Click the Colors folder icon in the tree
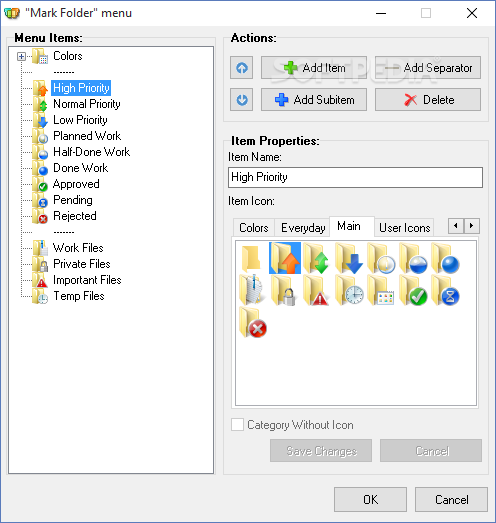This screenshot has width=496, height=523. click(x=40, y=56)
